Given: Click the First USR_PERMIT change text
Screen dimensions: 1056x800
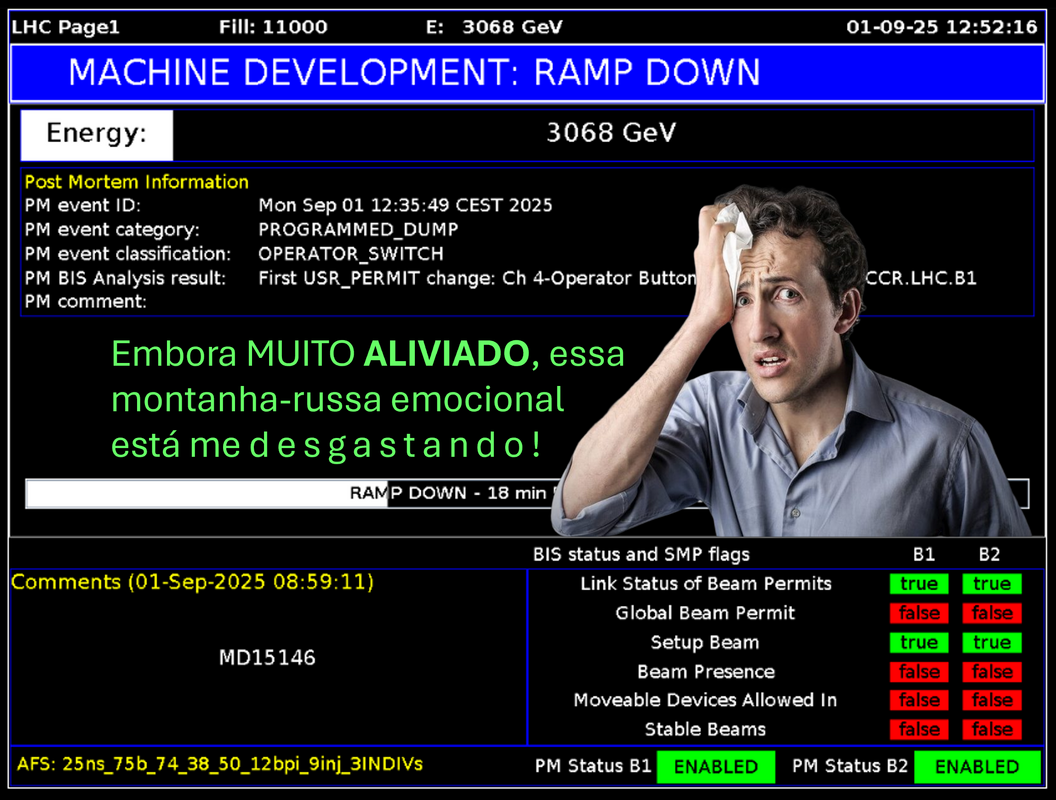Looking at the screenshot, I should tap(477, 278).
